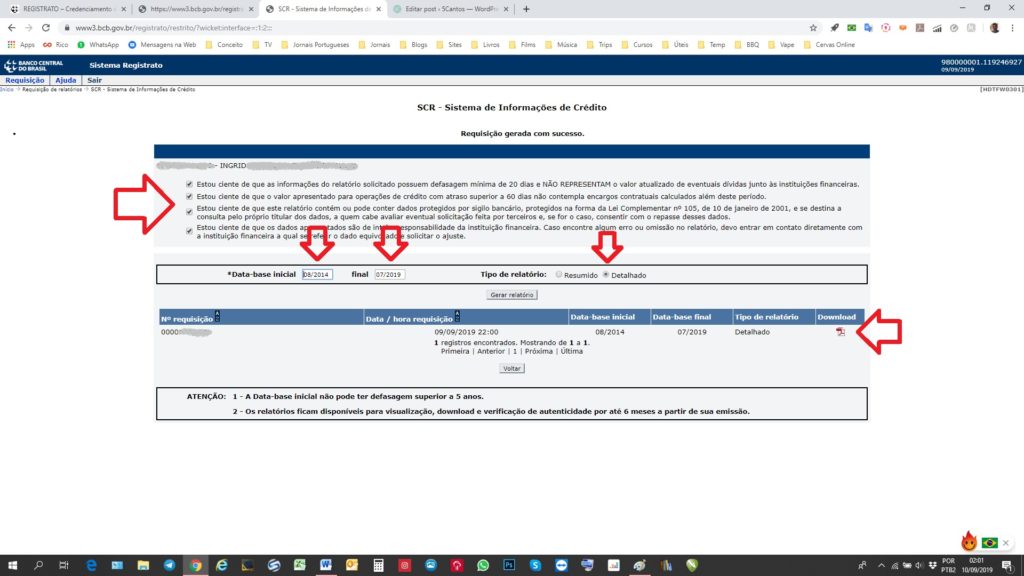Switch to the www3.bcb.gov.br browser tab
The width and height of the screenshot is (1024, 576).
click(x=196, y=9)
